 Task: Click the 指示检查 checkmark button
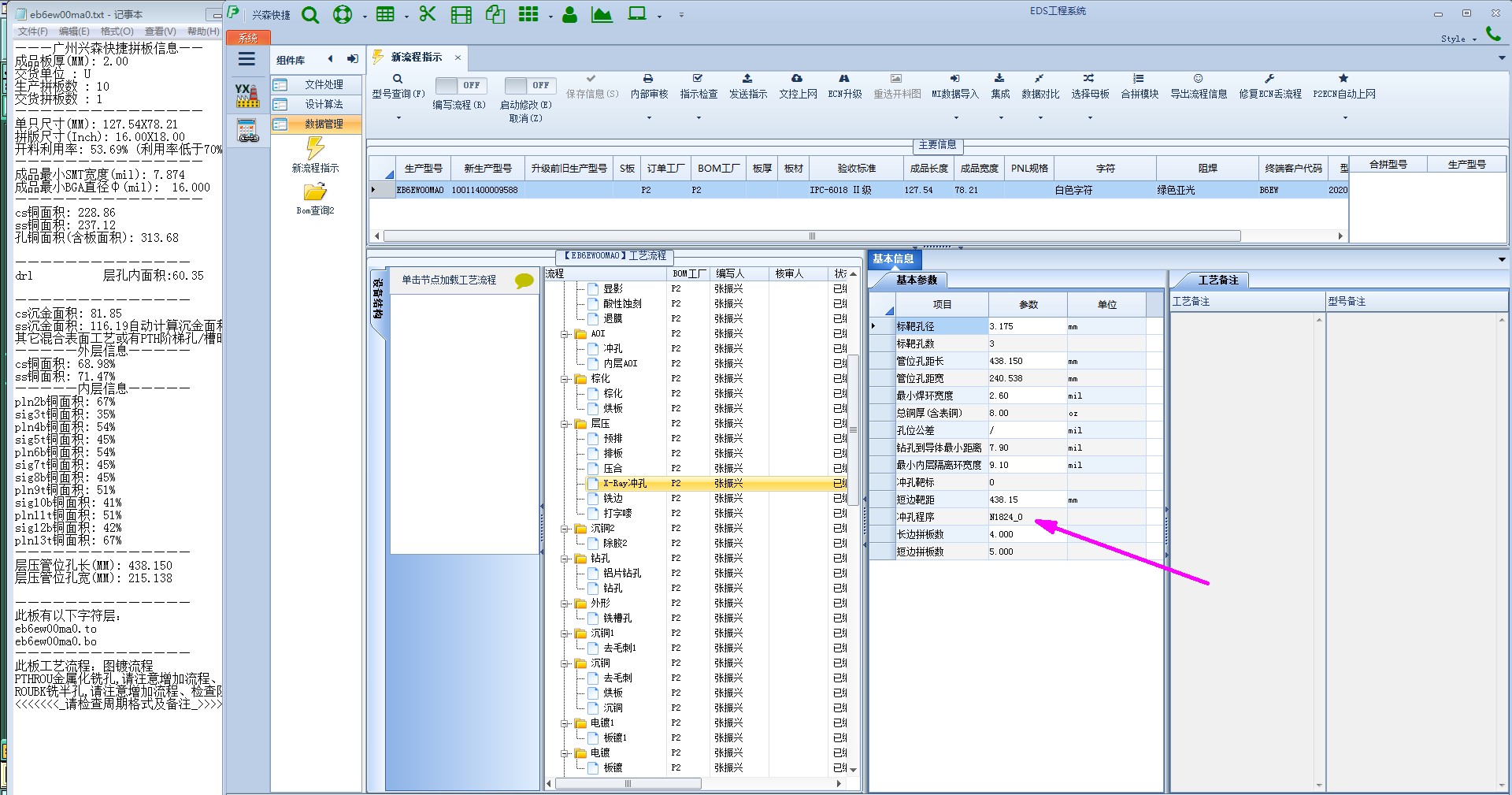(699, 86)
